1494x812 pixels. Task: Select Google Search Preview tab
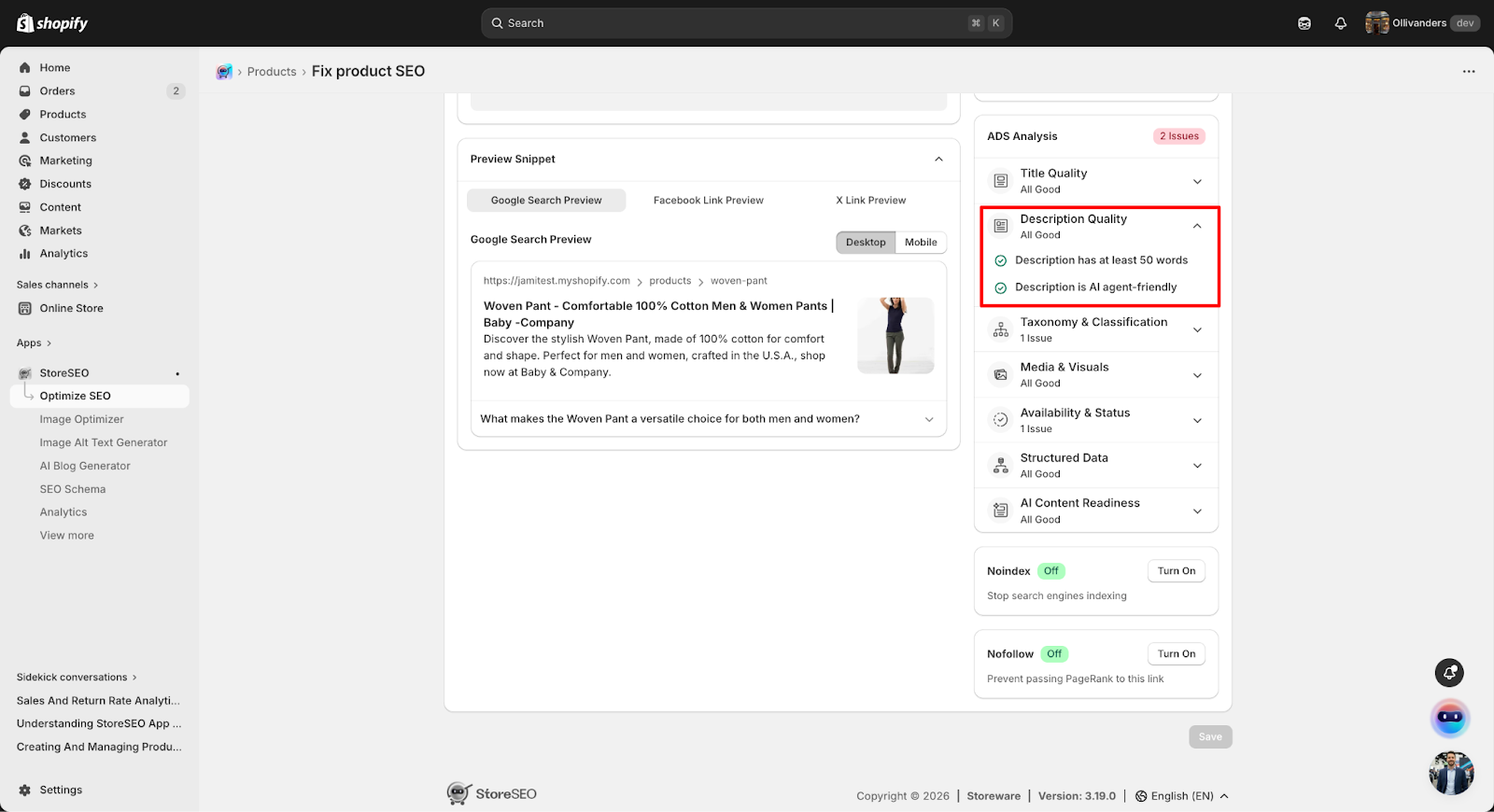pos(546,201)
